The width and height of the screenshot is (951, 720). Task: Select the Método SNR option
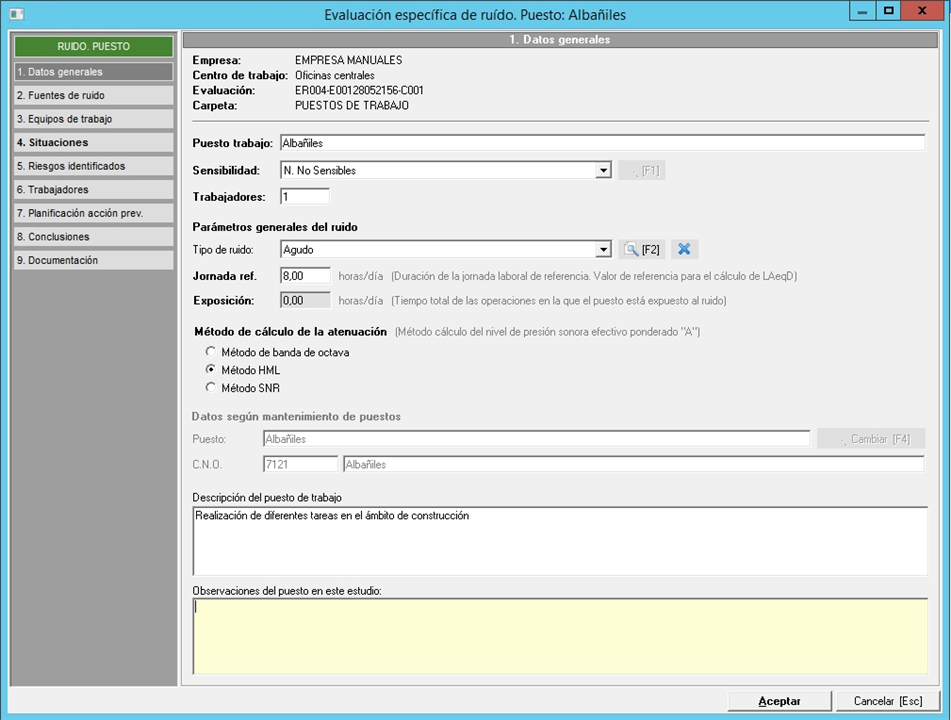(x=210, y=387)
